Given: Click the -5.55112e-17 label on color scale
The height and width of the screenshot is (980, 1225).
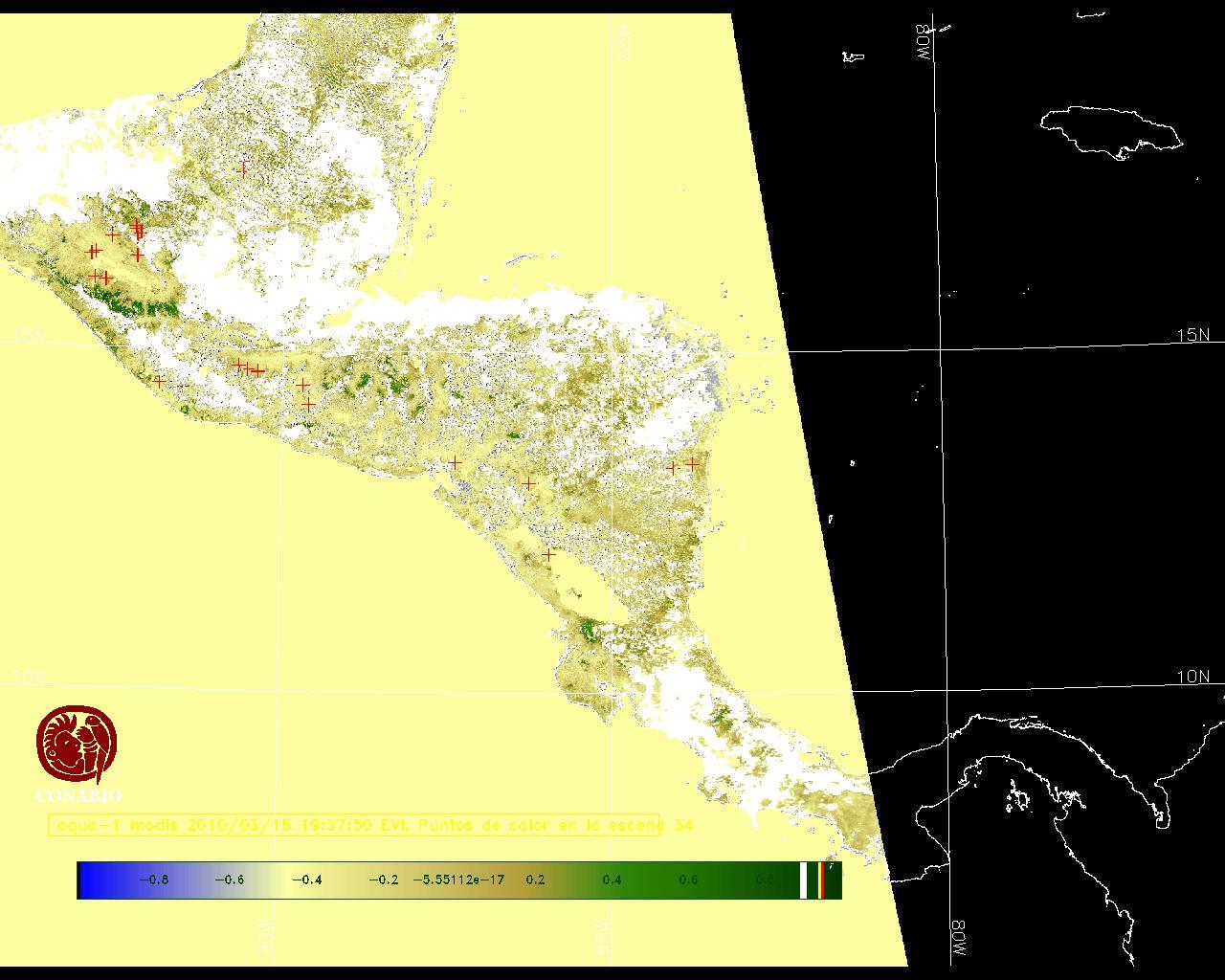Looking at the screenshot, I should pos(458,880).
